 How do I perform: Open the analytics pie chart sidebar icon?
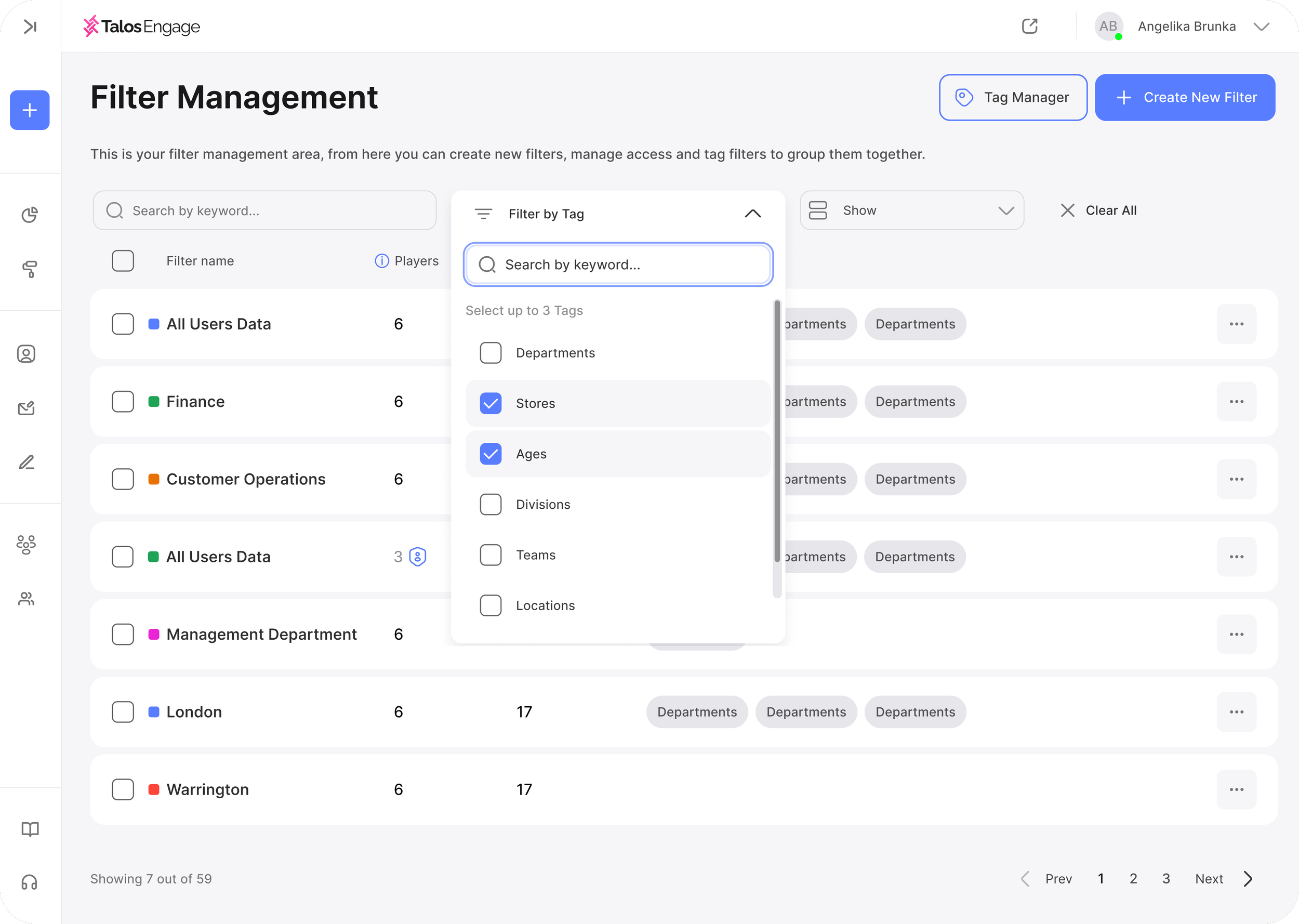[30, 215]
